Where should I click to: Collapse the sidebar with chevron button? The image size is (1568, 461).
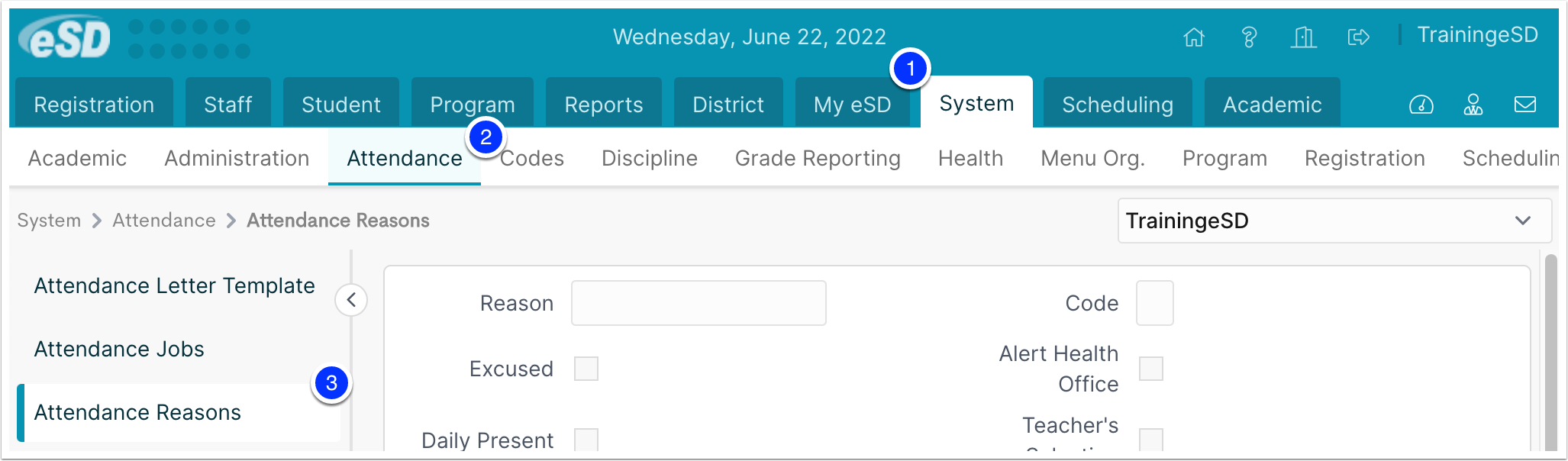[351, 300]
